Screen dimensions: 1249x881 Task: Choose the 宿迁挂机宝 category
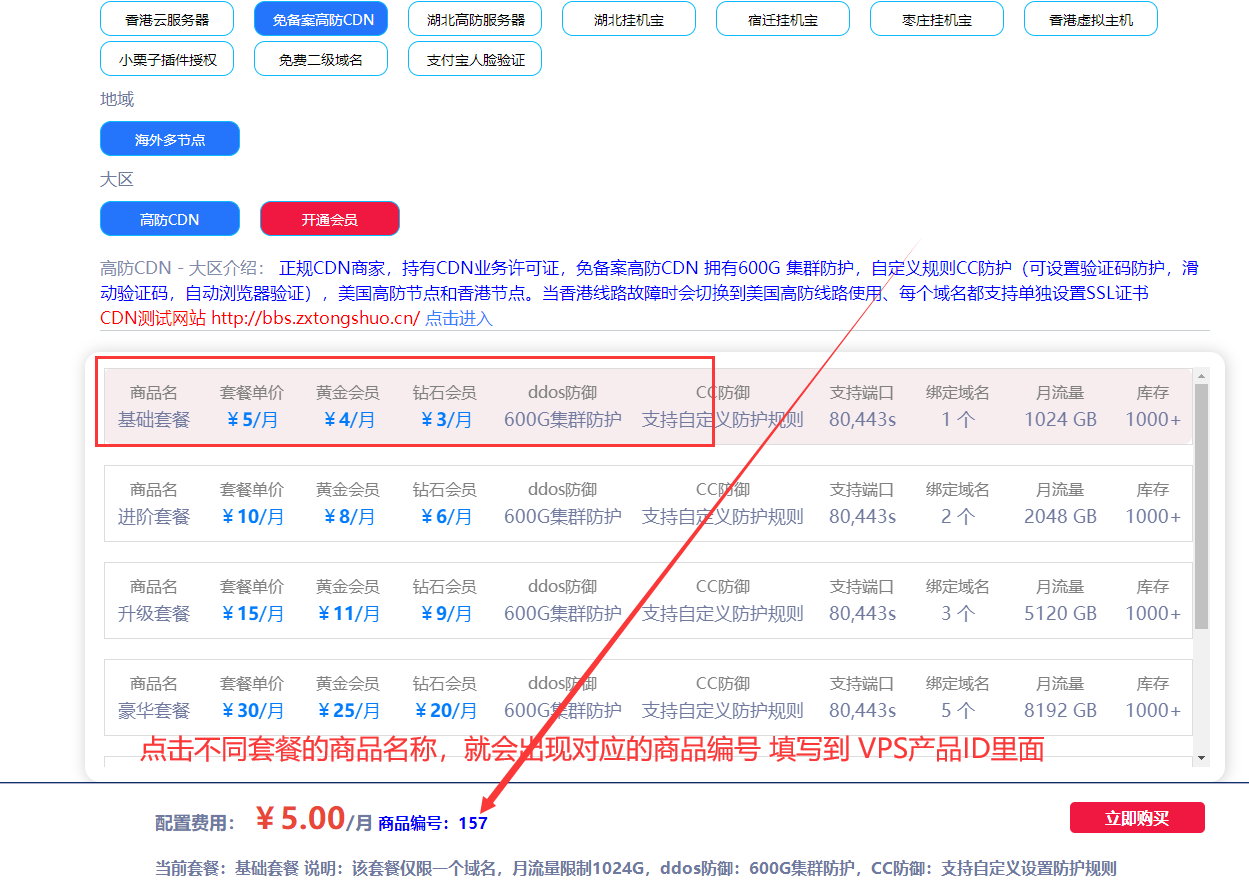783,19
